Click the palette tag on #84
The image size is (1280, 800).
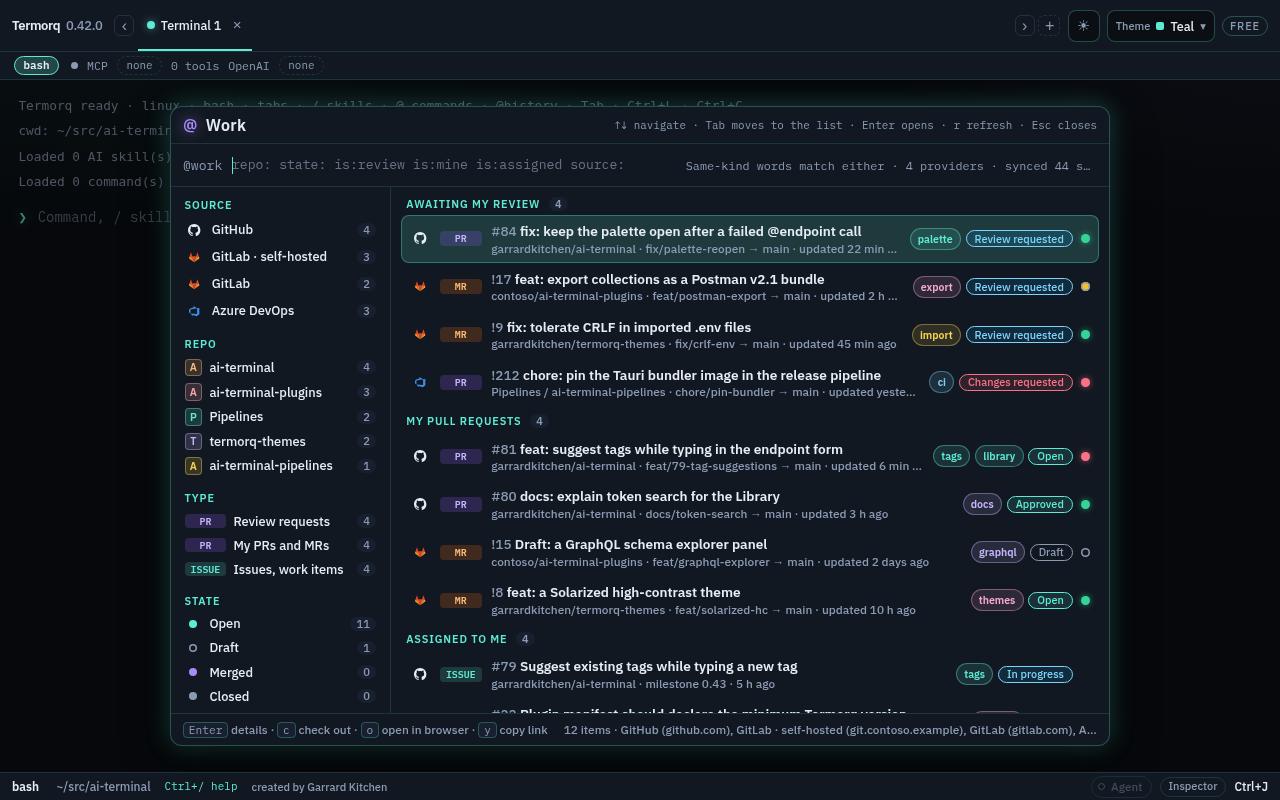coord(935,239)
